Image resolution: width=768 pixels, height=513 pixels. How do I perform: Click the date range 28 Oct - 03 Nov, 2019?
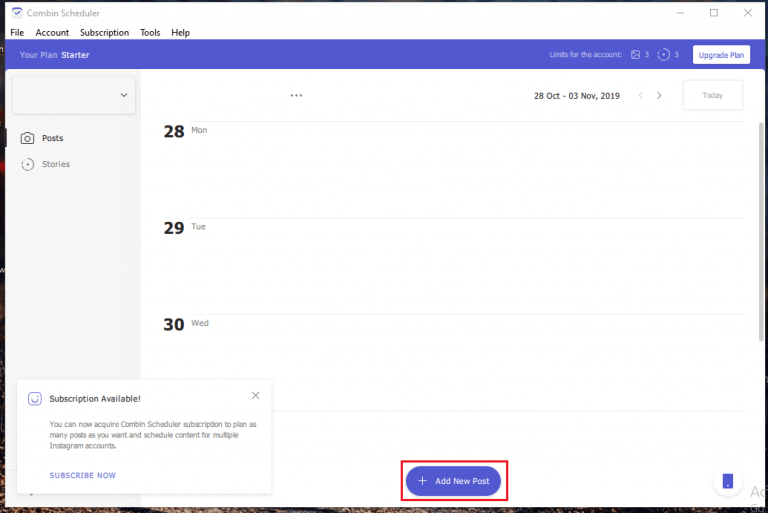(x=576, y=96)
